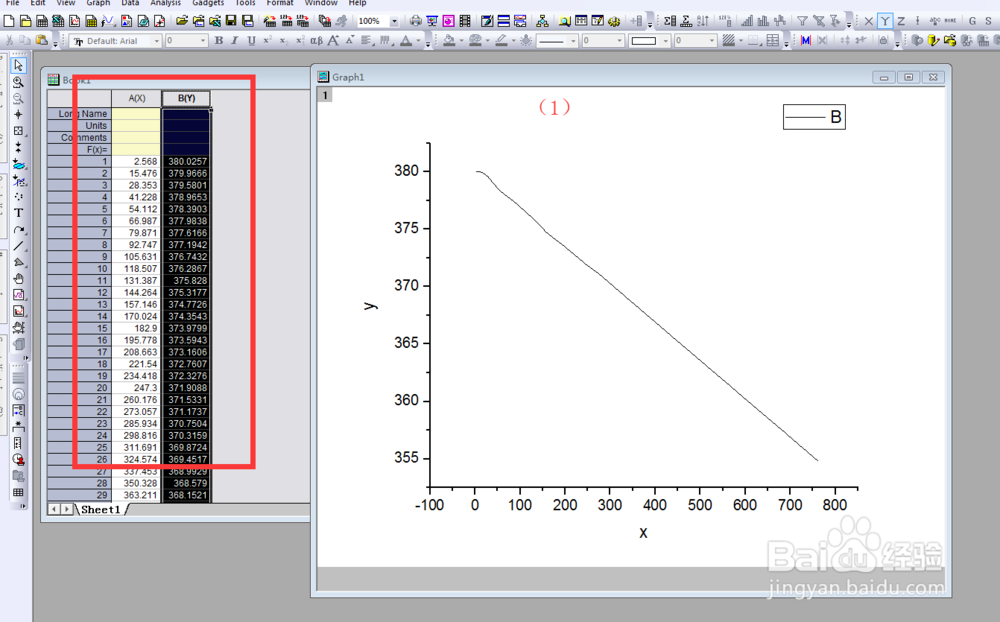Image resolution: width=1000 pixels, height=622 pixels.
Task: Click the Greek symbols αβ icon
Action: [x=316, y=41]
